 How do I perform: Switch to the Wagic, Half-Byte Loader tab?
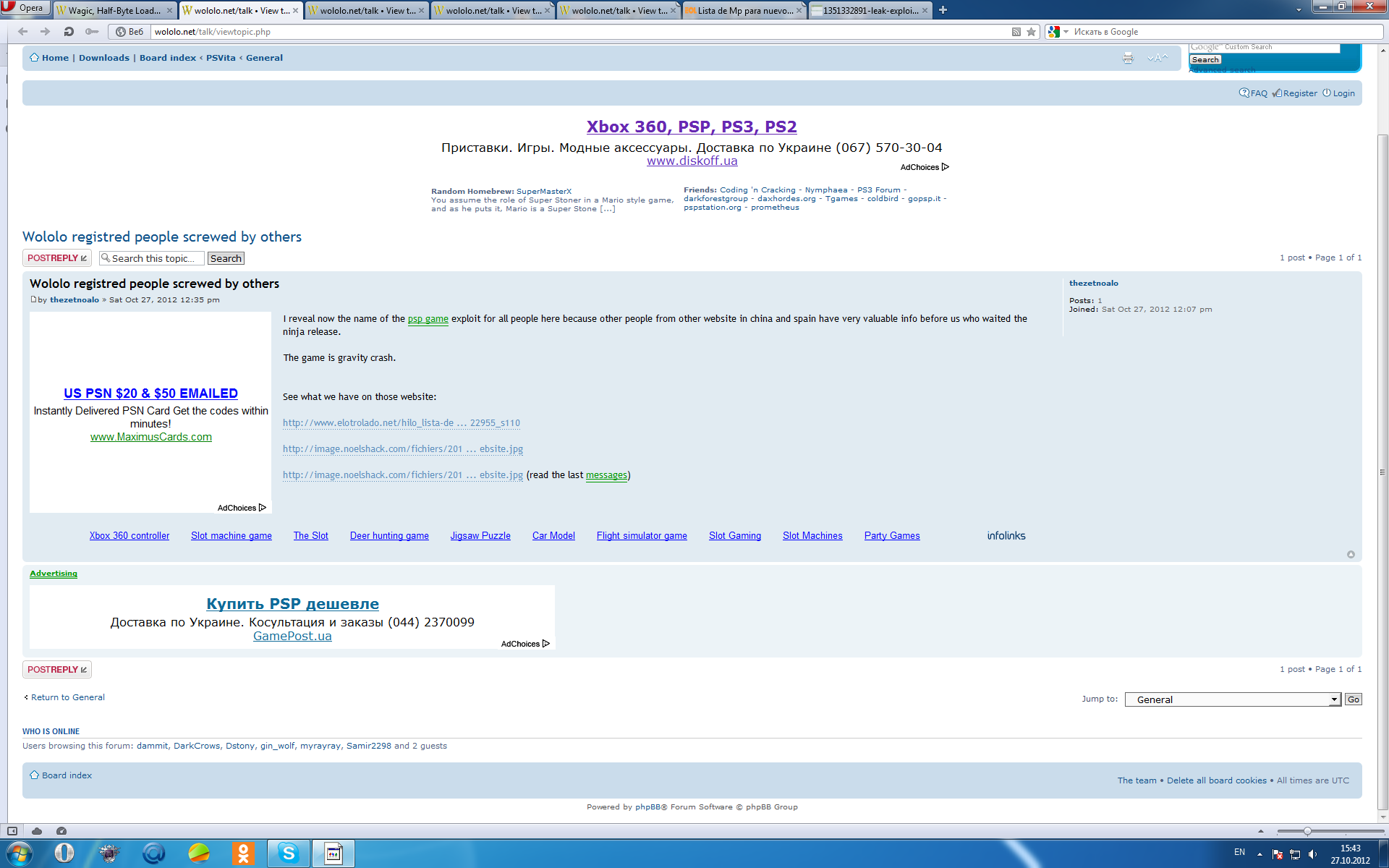pyautogui.click(x=114, y=10)
